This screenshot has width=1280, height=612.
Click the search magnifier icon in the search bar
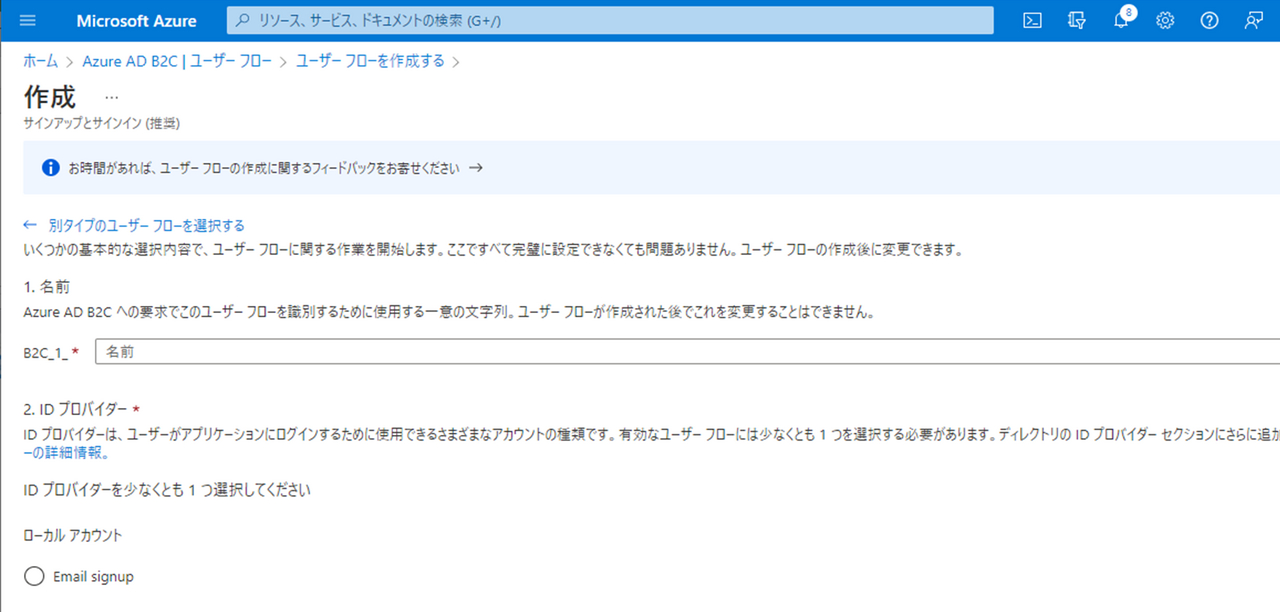tap(242, 21)
